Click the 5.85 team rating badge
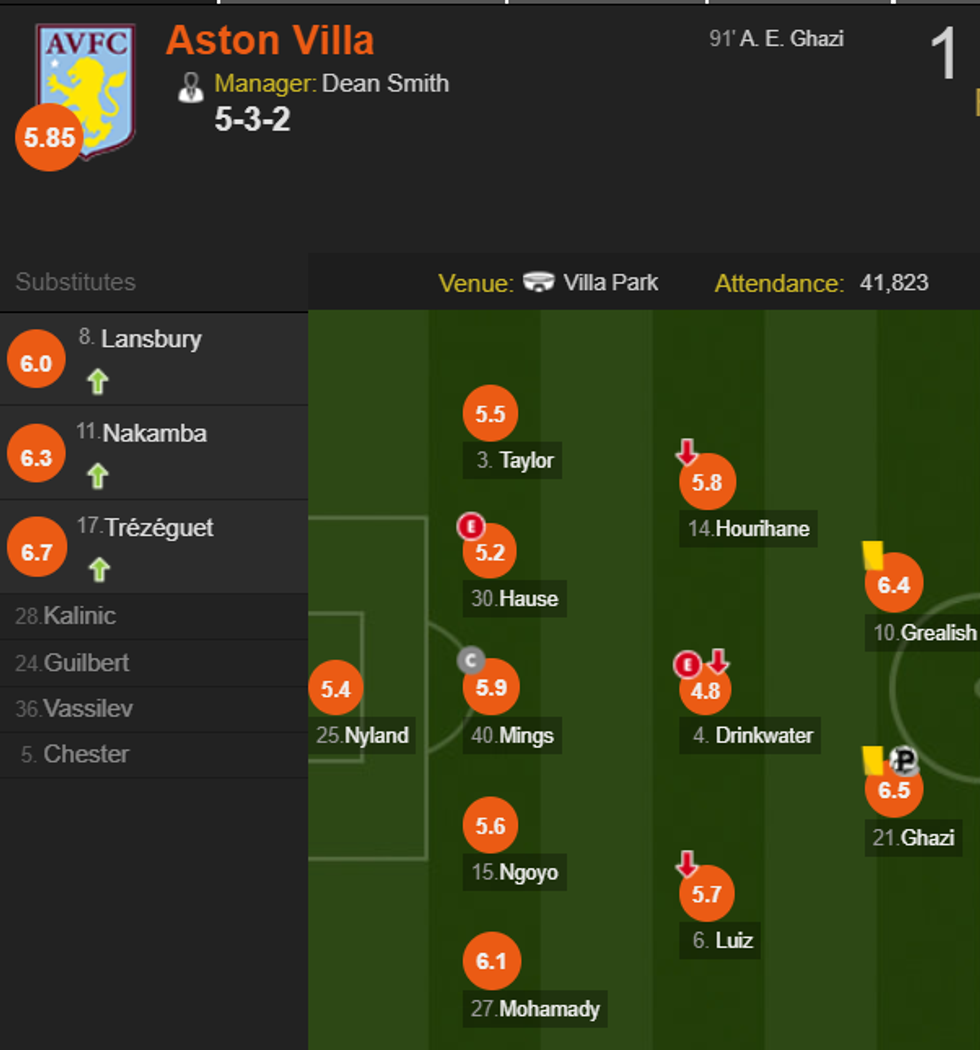This screenshot has width=980, height=1050. (x=49, y=138)
